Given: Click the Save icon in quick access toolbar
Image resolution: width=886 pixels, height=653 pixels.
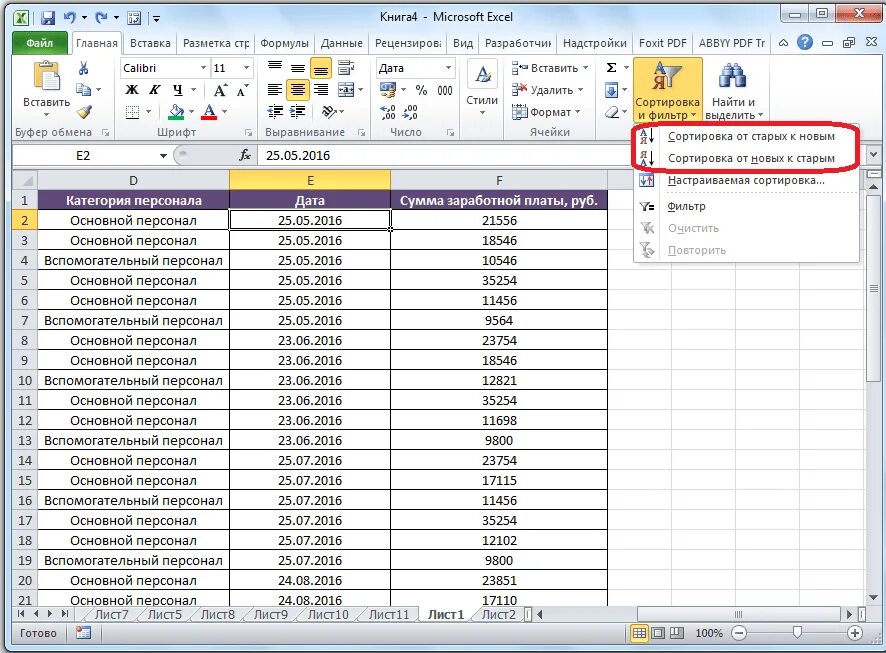Looking at the screenshot, I should (48, 18).
